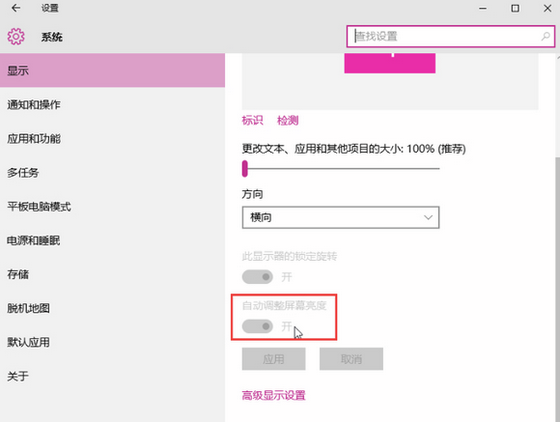Go back with the arrow icon
This screenshot has height=422, width=560.
16,8
